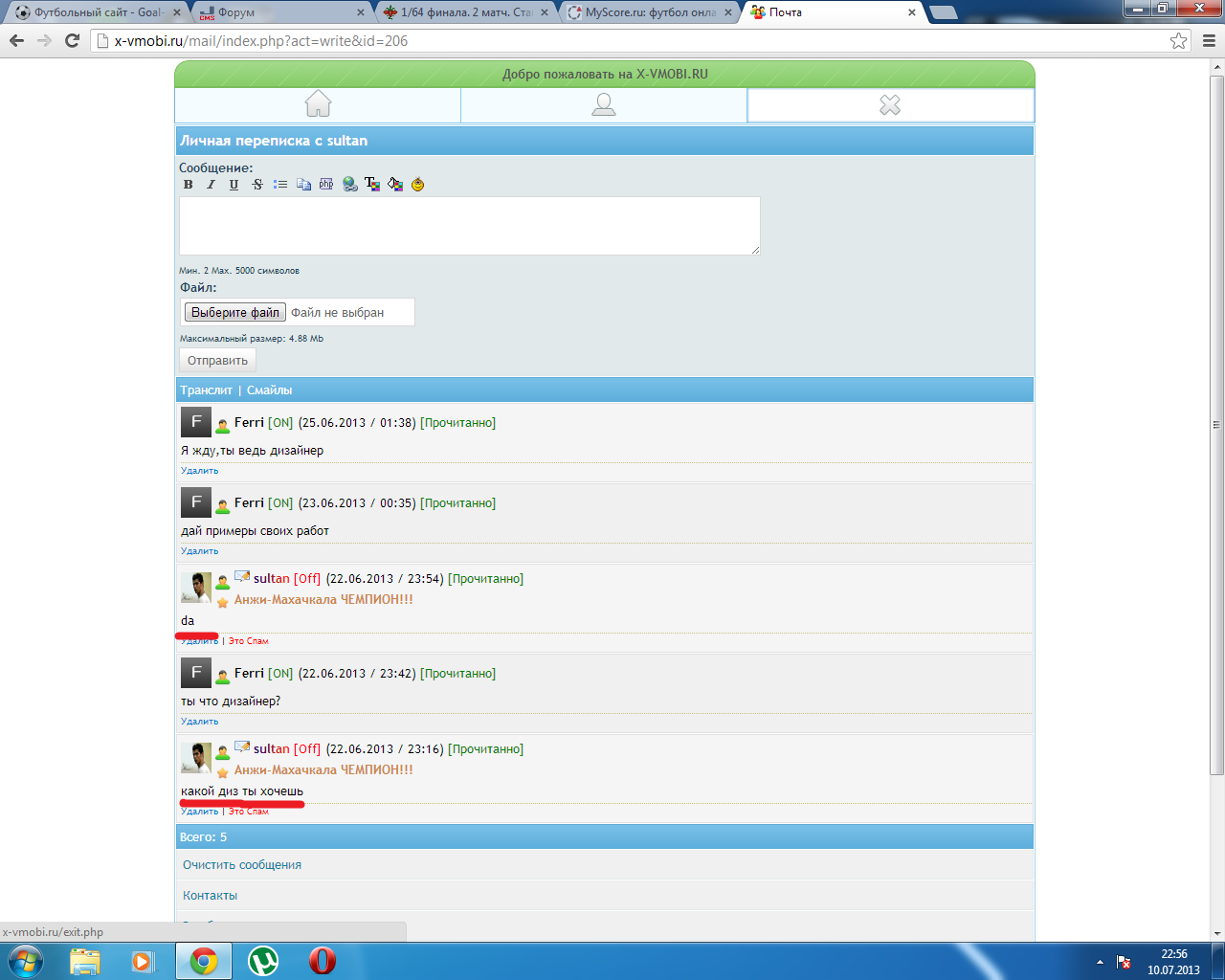Open the Смайлы link
This screenshot has height=980, width=1225.
point(270,390)
